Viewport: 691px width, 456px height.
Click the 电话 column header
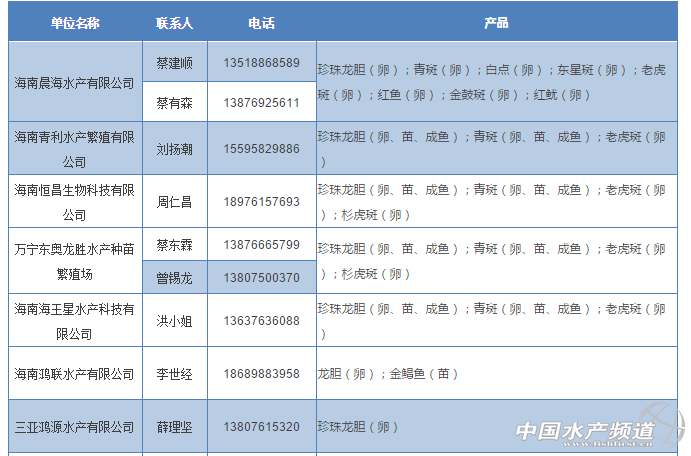point(261,22)
